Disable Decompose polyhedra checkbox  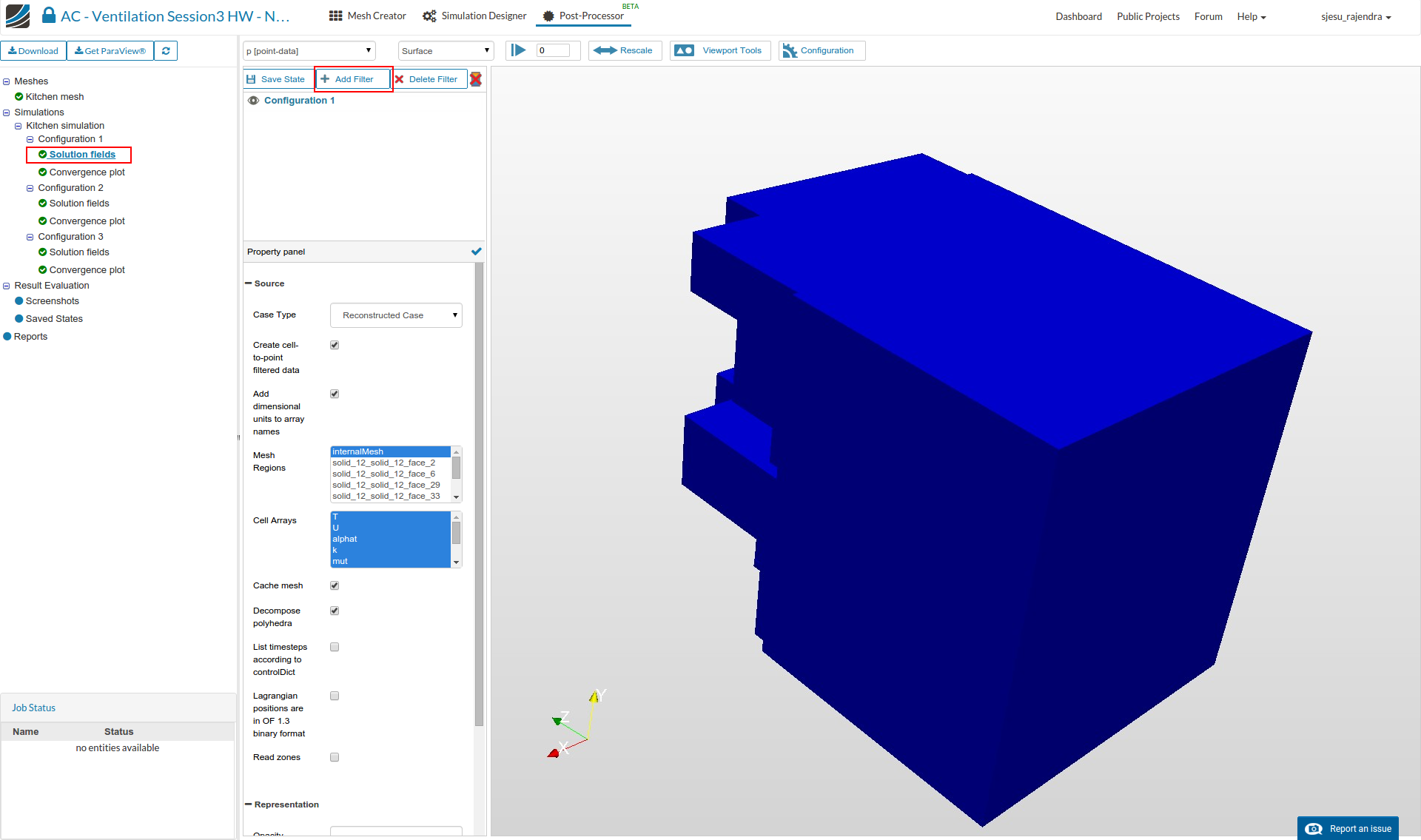335,611
